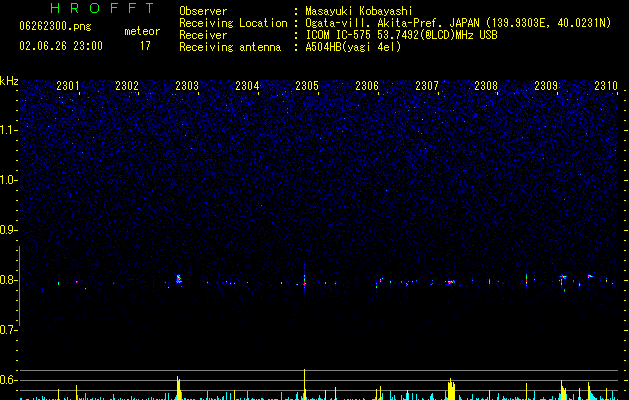Click the meteor count label
Viewport: 629px width, 400px height.
pos(142,31)
